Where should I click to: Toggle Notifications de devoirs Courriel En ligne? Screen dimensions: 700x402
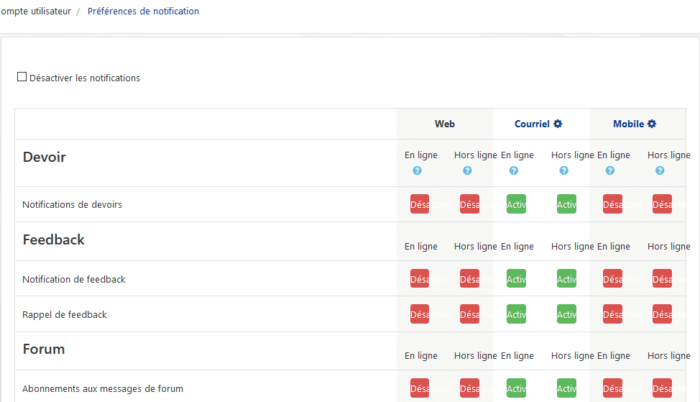pos(516,204)
